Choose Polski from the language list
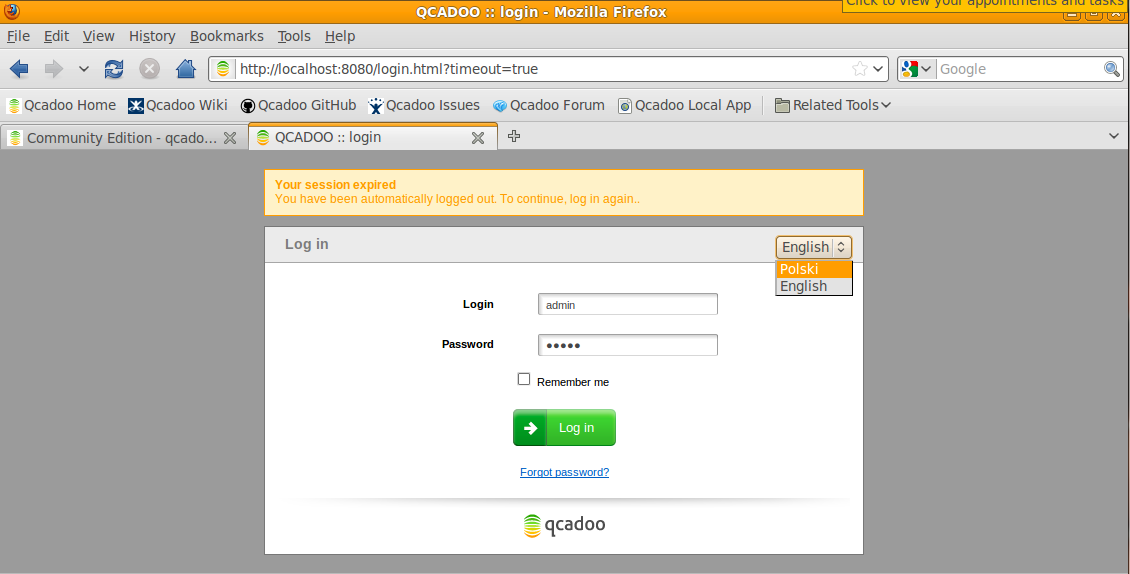 [x=814, y=269]
